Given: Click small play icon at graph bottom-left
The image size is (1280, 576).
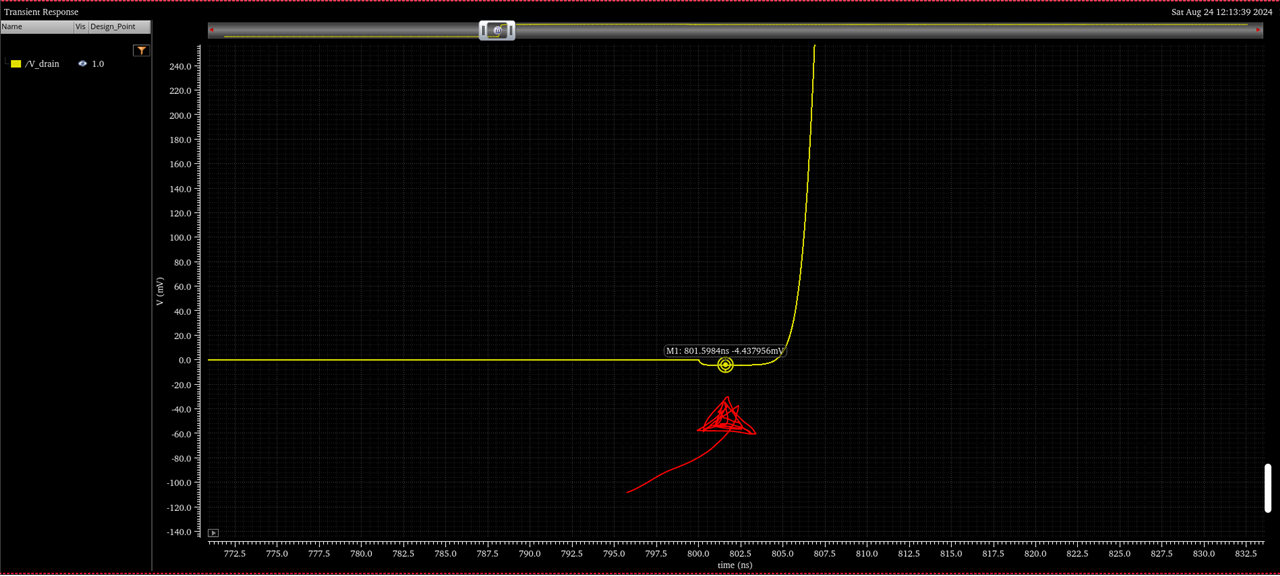Looking at the screenshot, I should pos(213,533).
